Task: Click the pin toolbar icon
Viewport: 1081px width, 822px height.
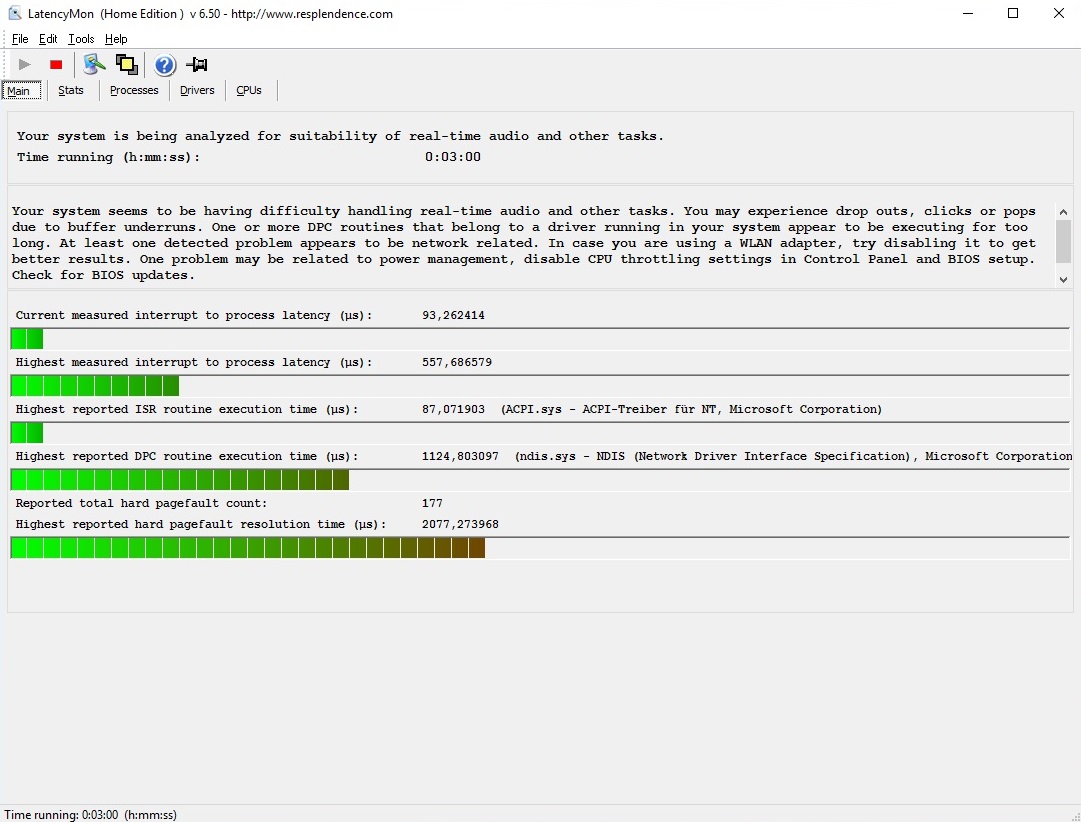Action: click(197, 65)
